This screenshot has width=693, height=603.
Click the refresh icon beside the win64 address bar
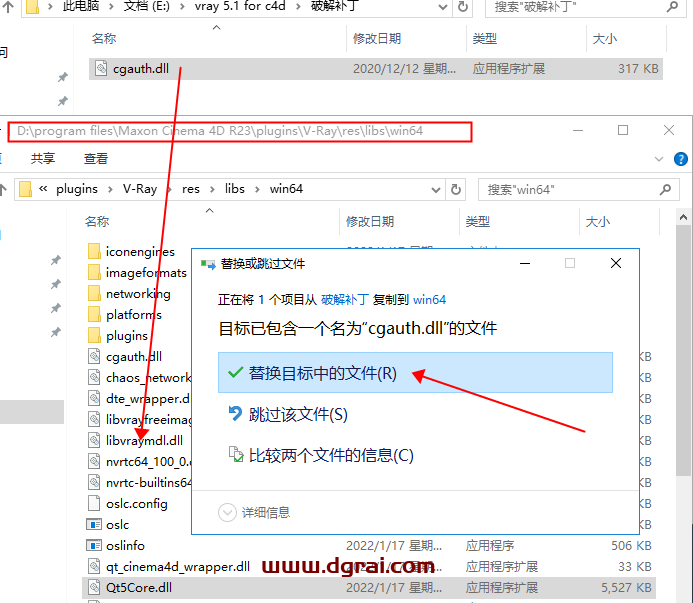[457, 188]
